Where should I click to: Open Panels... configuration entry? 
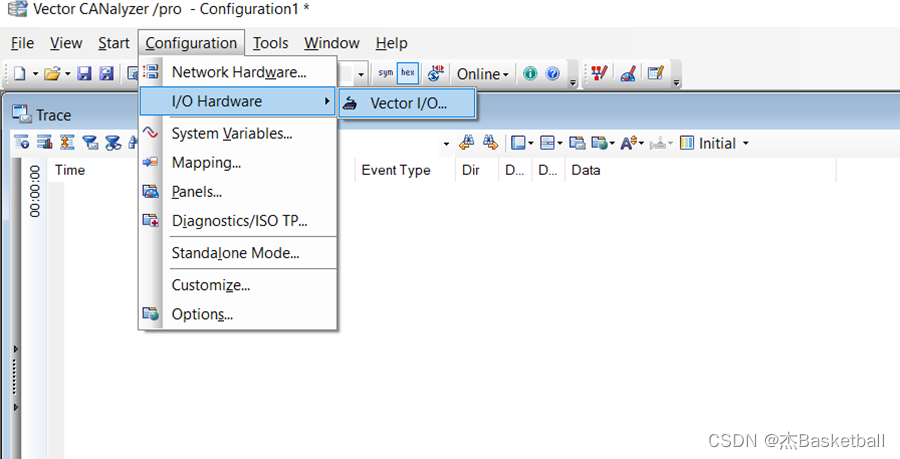pyautogui.click(x=238, y=192)
